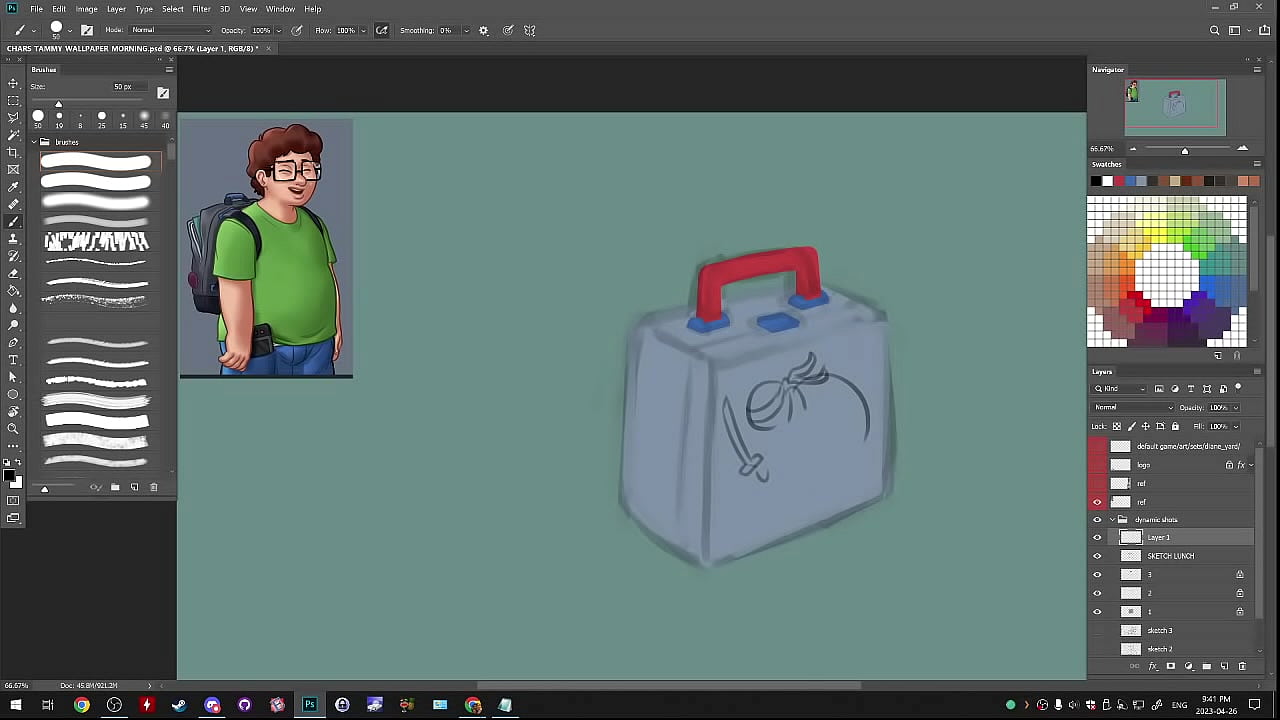Viewport: 1280px width, 720px height.
Task: Open the Filter menu
Action: (201, 9)
